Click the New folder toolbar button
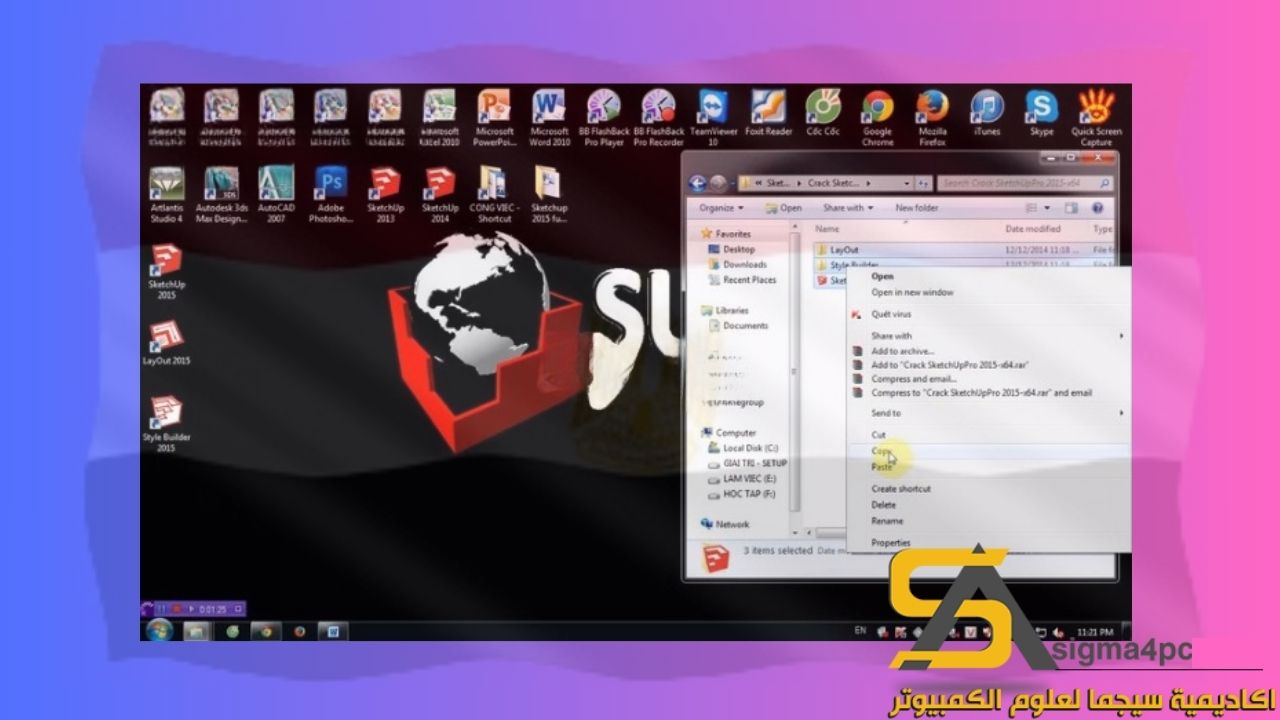Image resolution: width=1280 pixels, height=720 pixels. click(916, 208)
